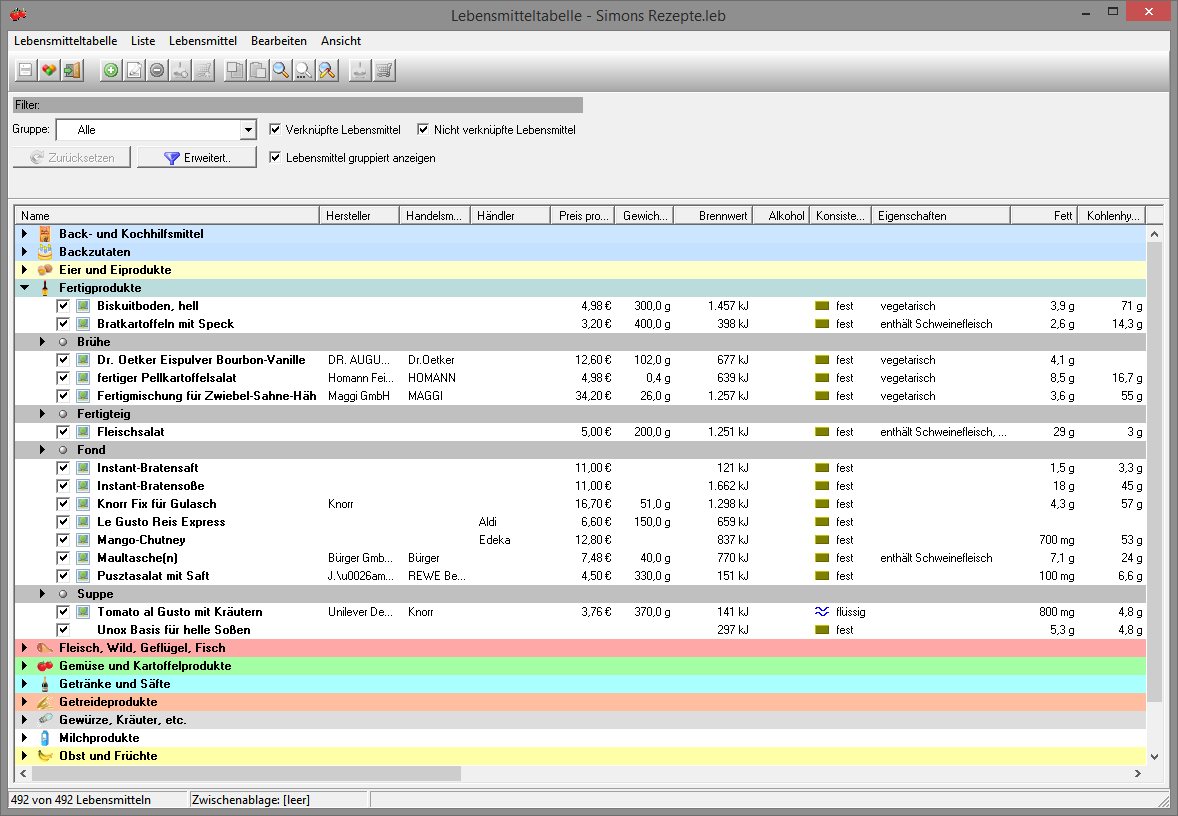Click the green plus add food icon
1178x816 pixels.
click(x=111, y=70)
